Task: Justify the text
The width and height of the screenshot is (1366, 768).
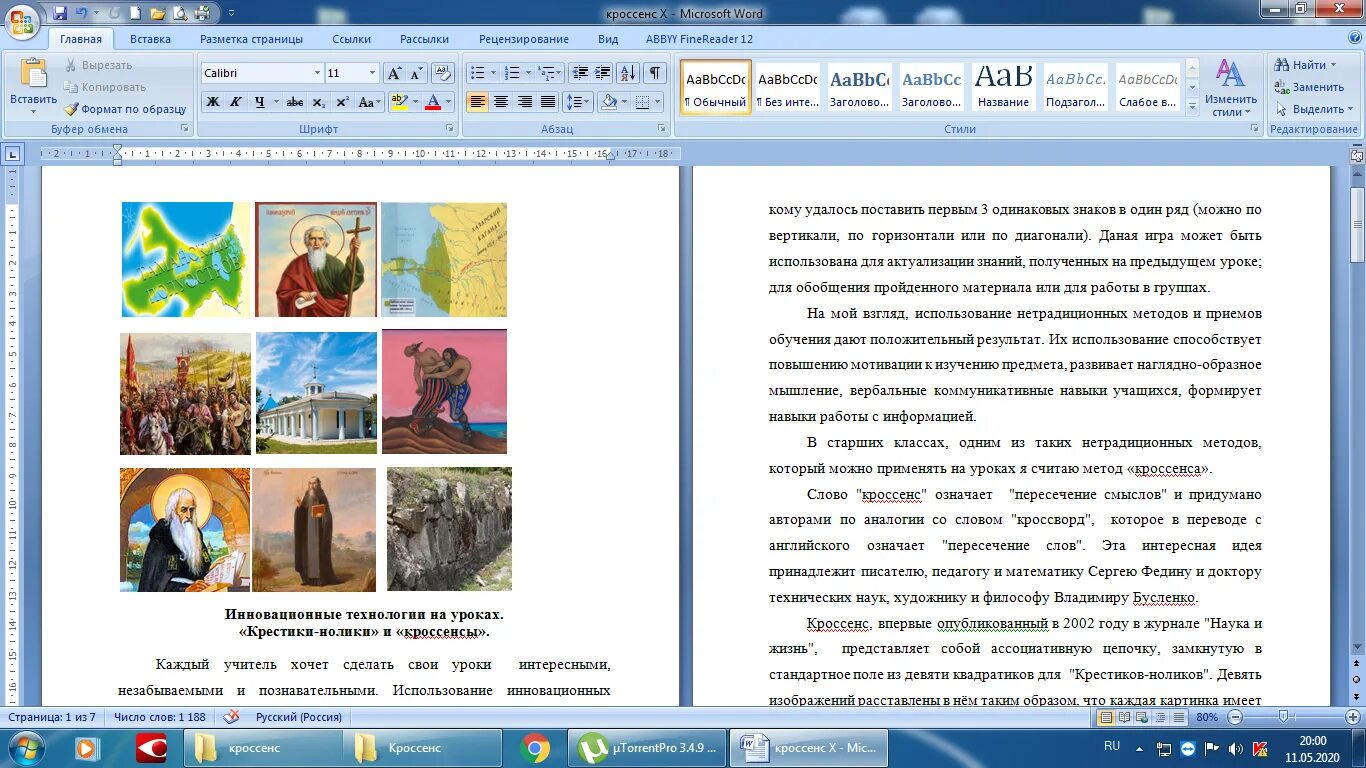Action: pyautogui.click(x=548, y=102)
